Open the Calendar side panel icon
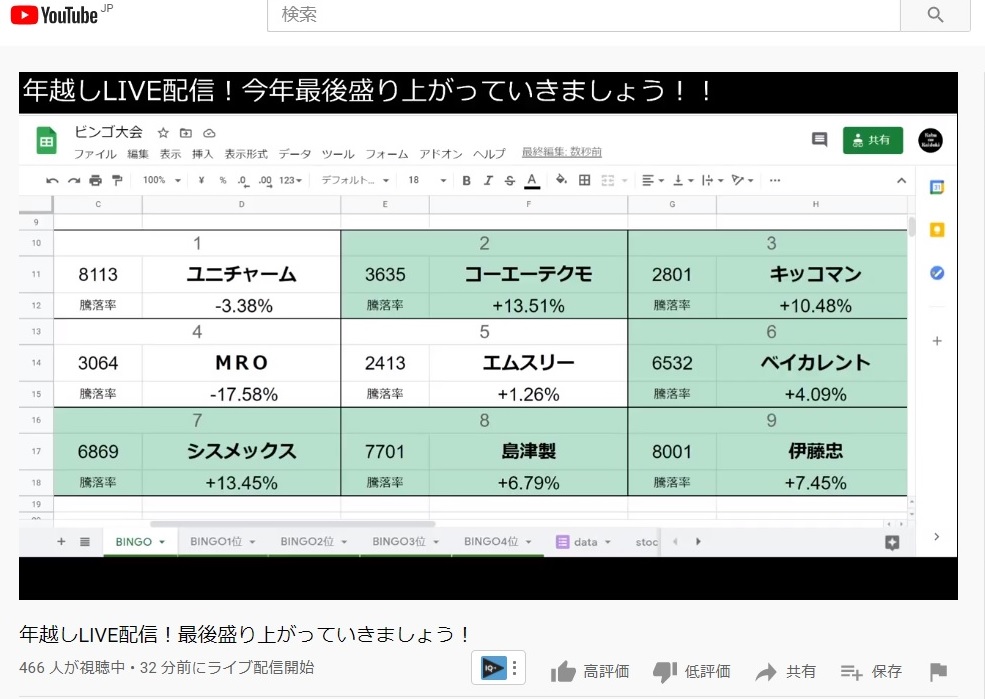The image size is (985, 699). click(937, 187)
